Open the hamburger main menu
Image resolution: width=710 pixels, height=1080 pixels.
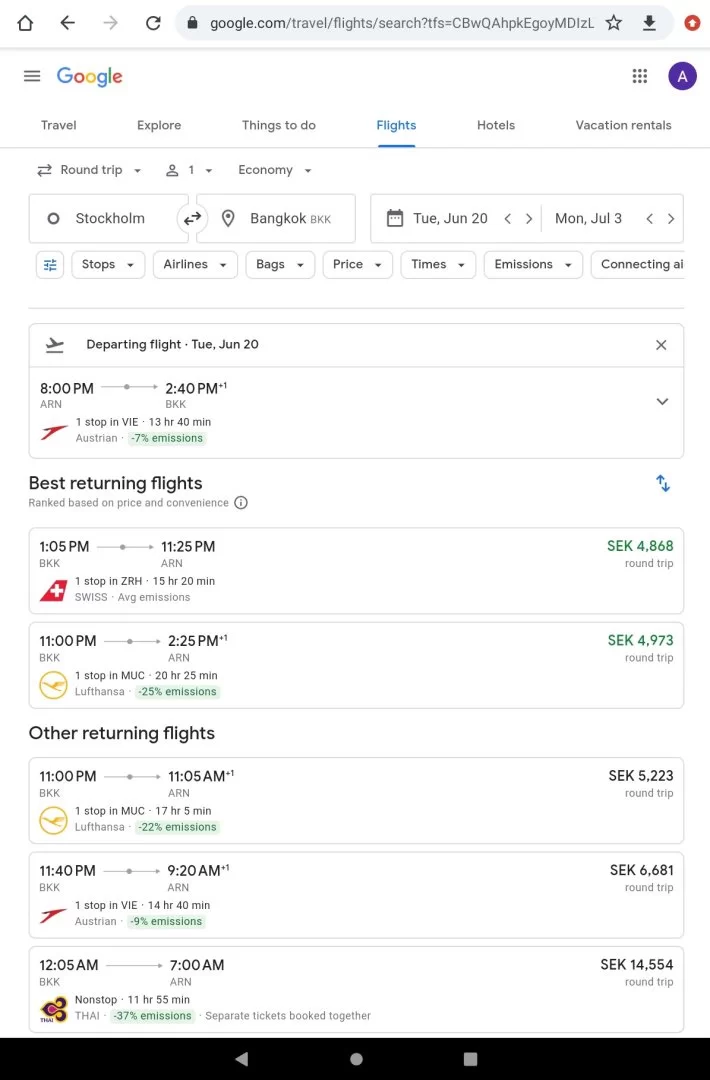(32, 76)
